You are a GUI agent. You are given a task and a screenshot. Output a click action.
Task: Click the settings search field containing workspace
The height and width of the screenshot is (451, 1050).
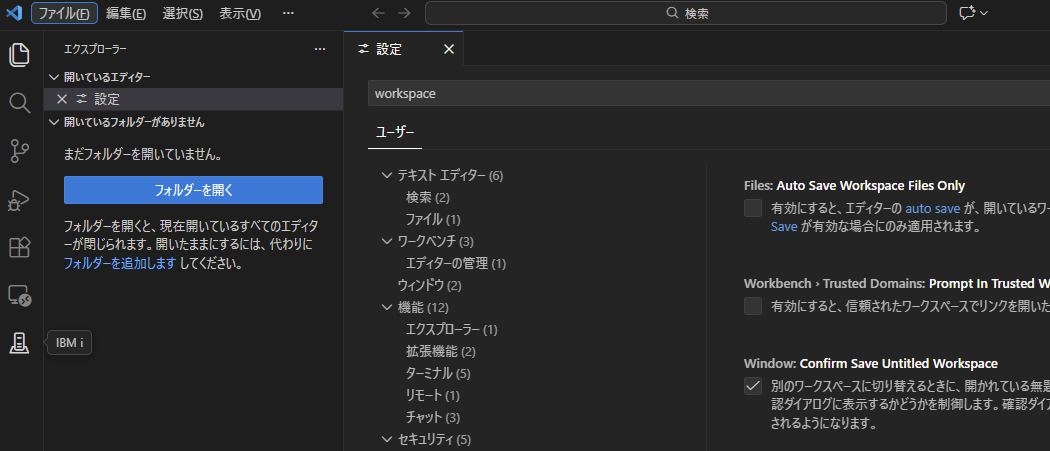point(708,94)
